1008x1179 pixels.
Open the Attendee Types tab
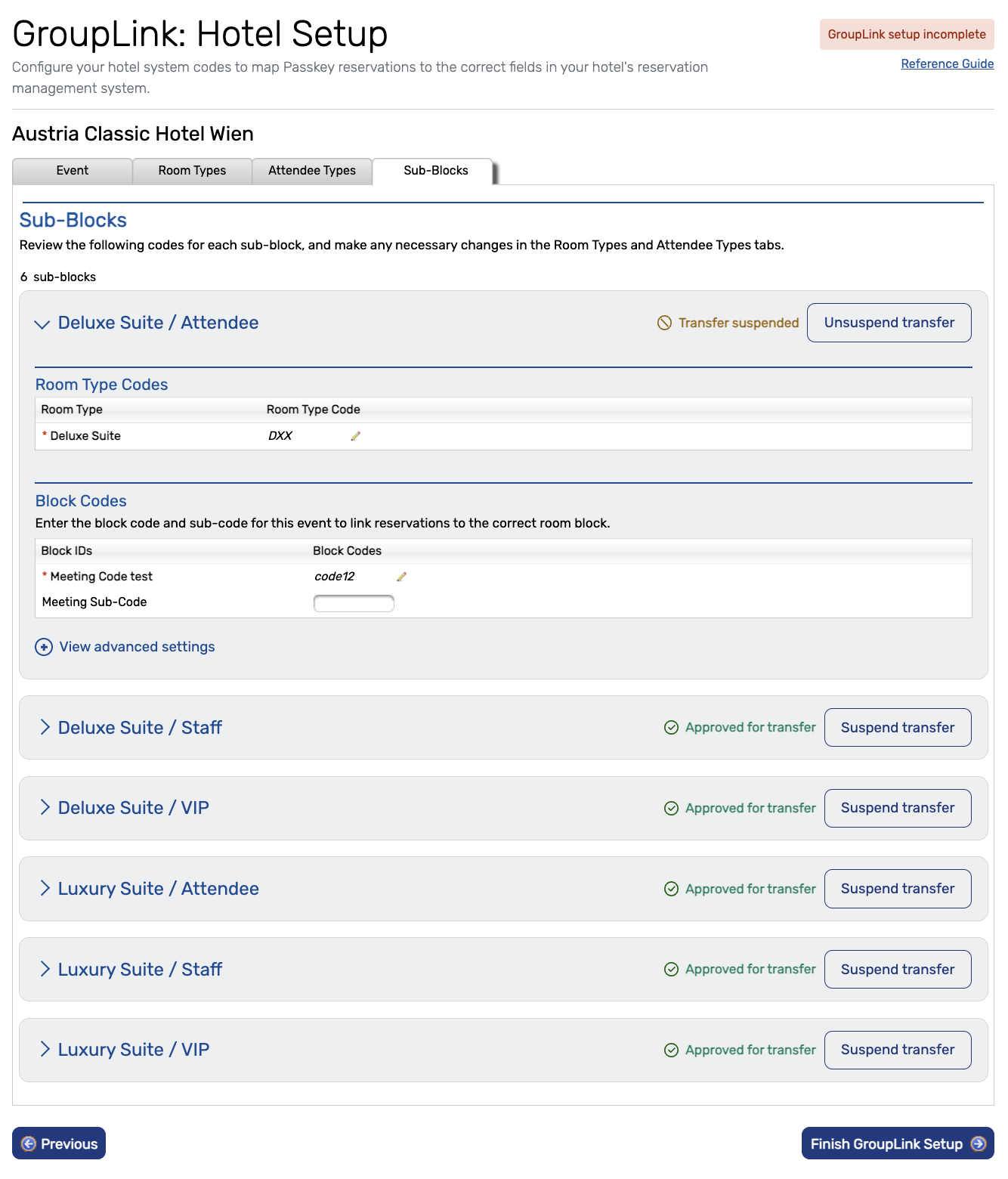[x=312, y=171]
